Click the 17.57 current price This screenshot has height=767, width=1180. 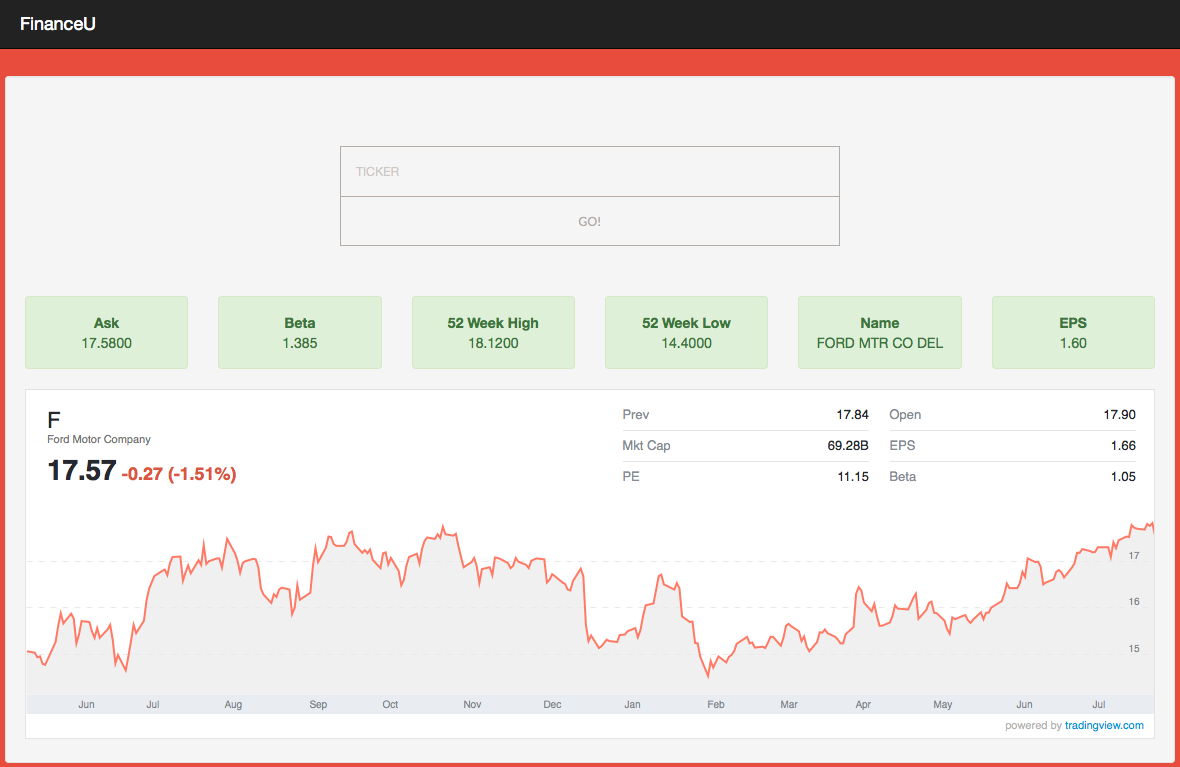(x=81, y=471)
